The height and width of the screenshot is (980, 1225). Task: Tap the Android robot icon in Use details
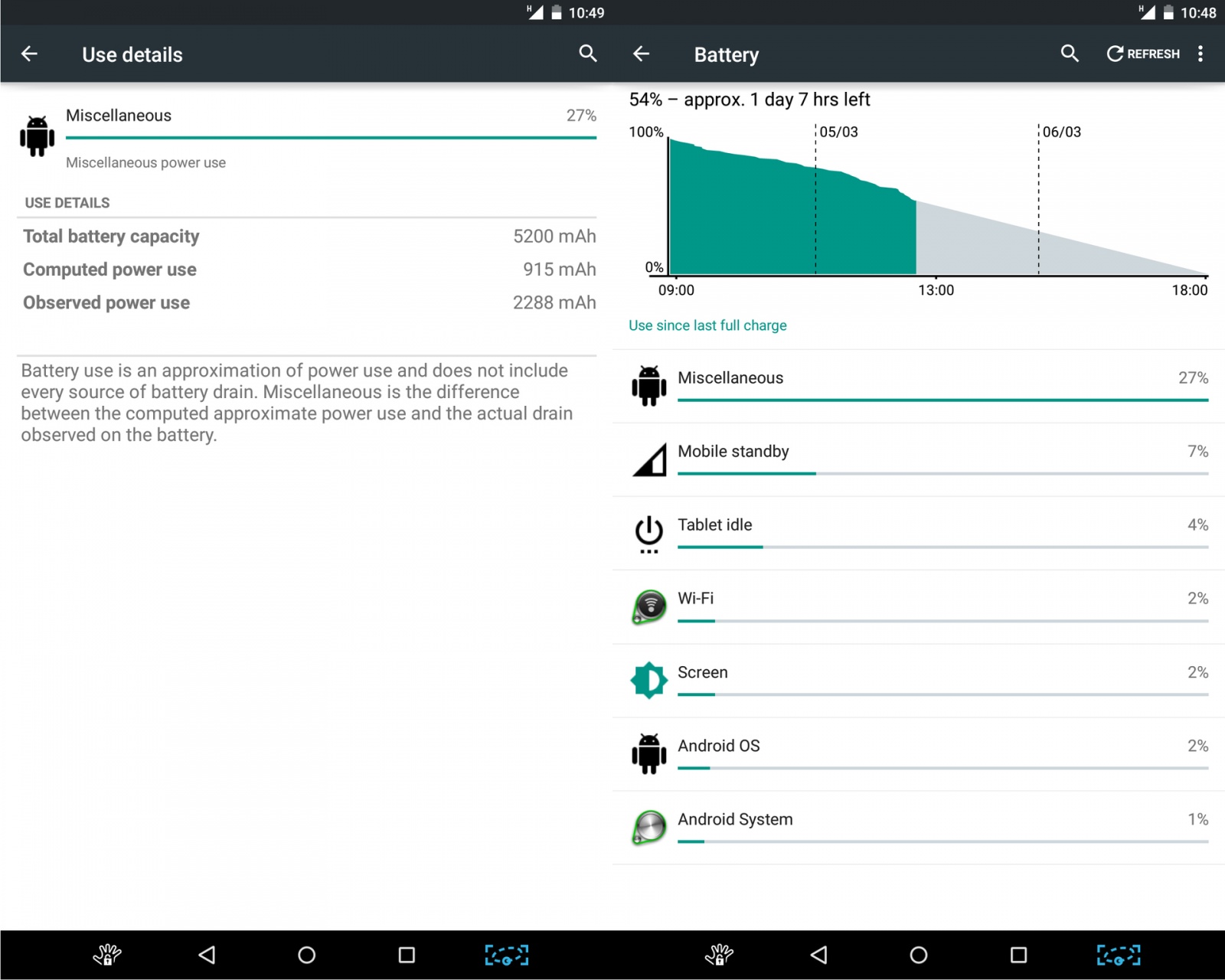click(37, 136)
